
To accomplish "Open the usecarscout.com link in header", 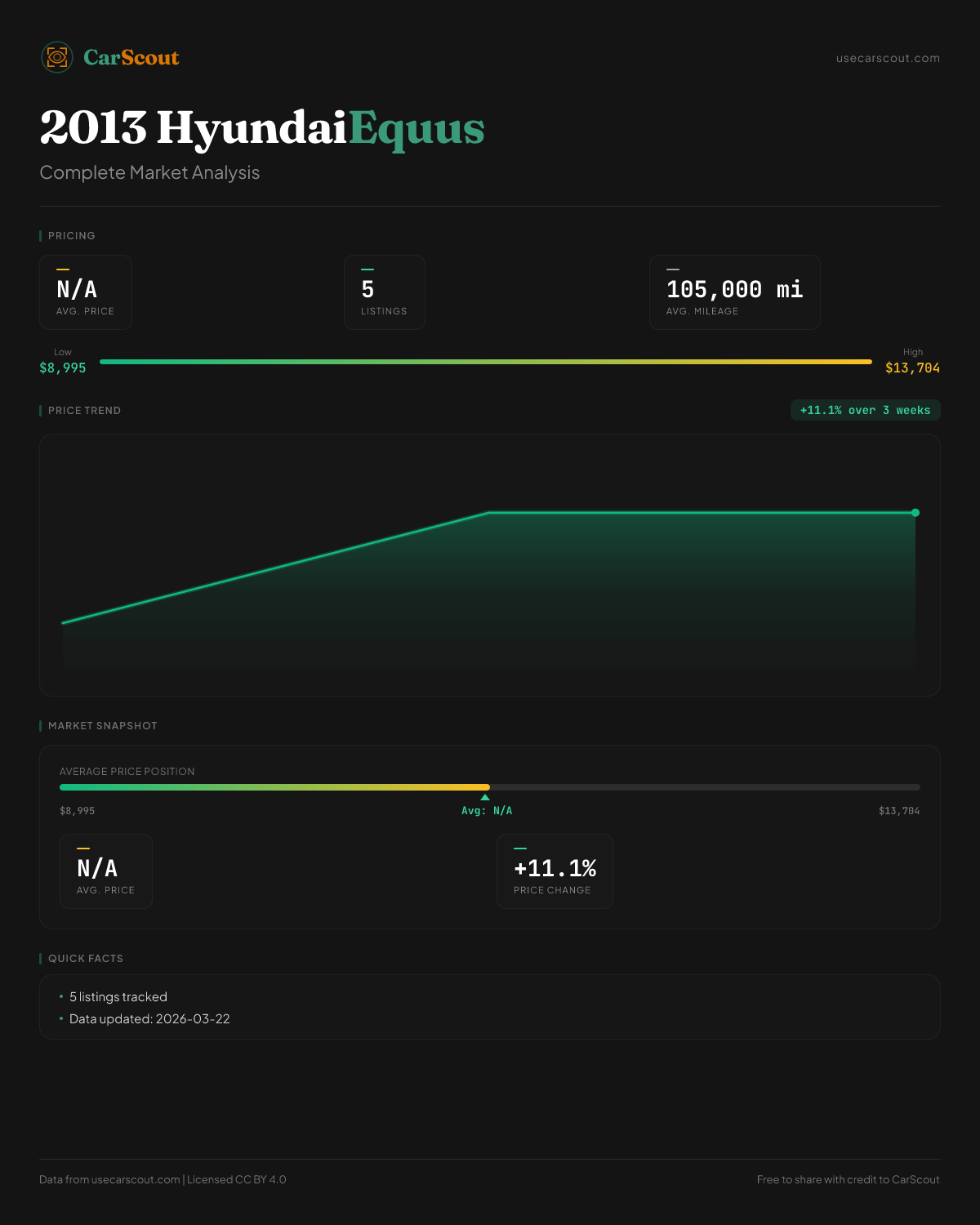I will click(x=887, y=58).
